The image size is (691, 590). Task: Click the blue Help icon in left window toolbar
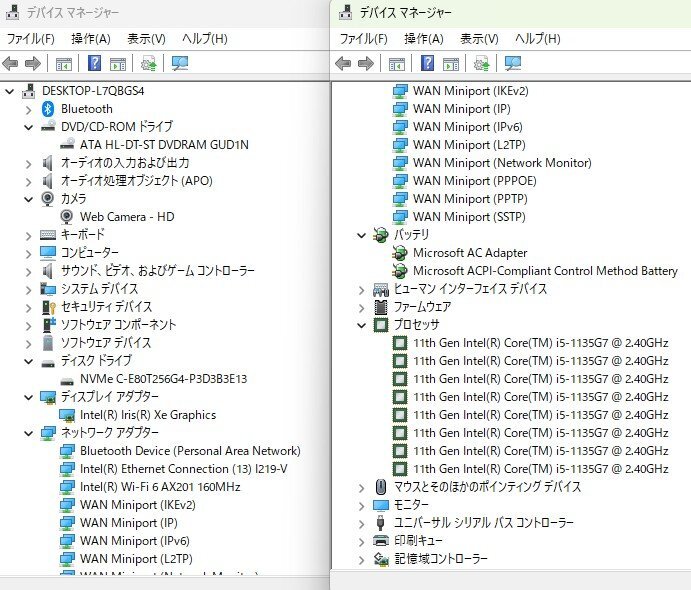coord(94,63)
